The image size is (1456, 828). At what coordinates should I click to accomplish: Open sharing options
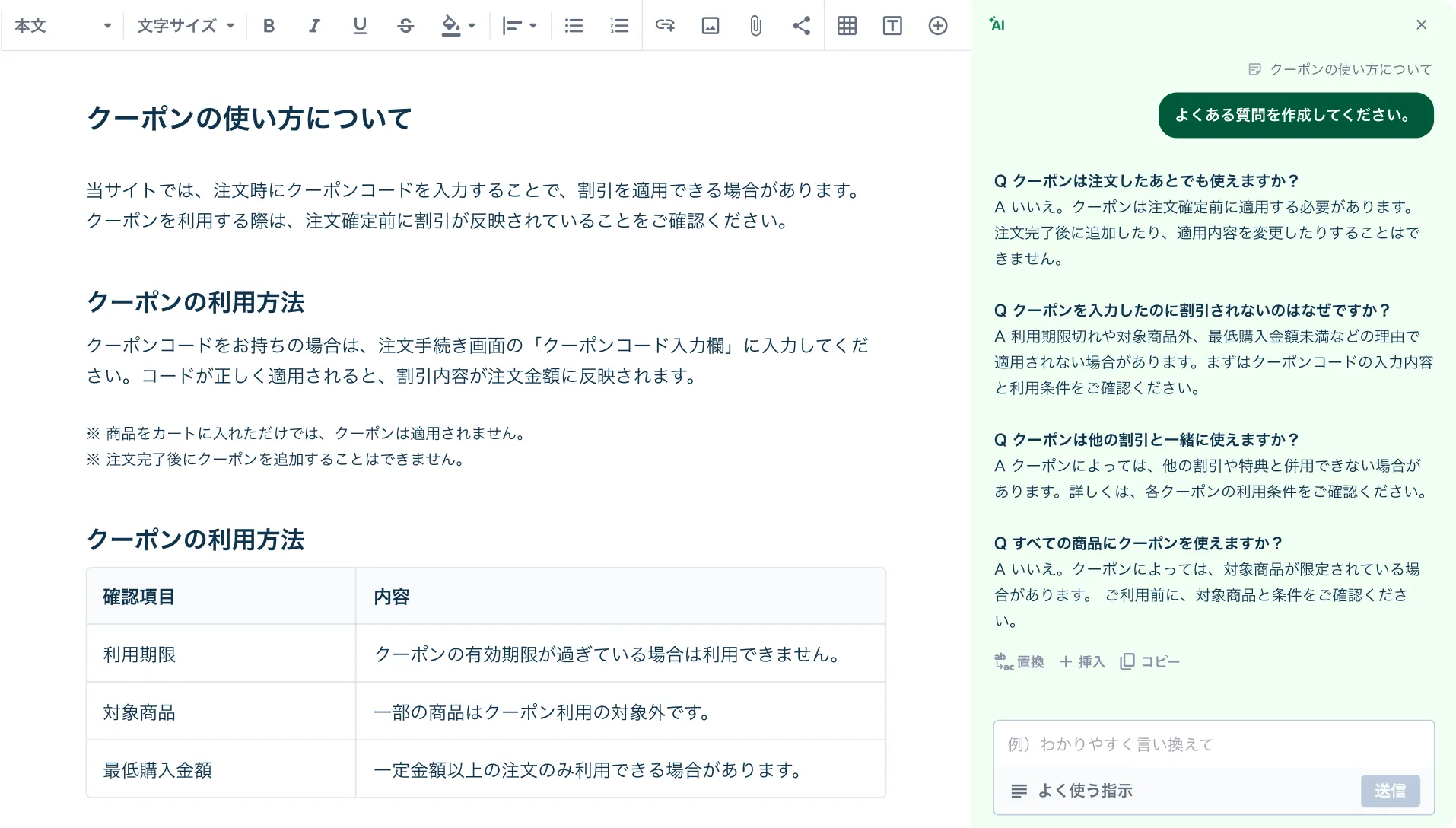tap(801, 25)
